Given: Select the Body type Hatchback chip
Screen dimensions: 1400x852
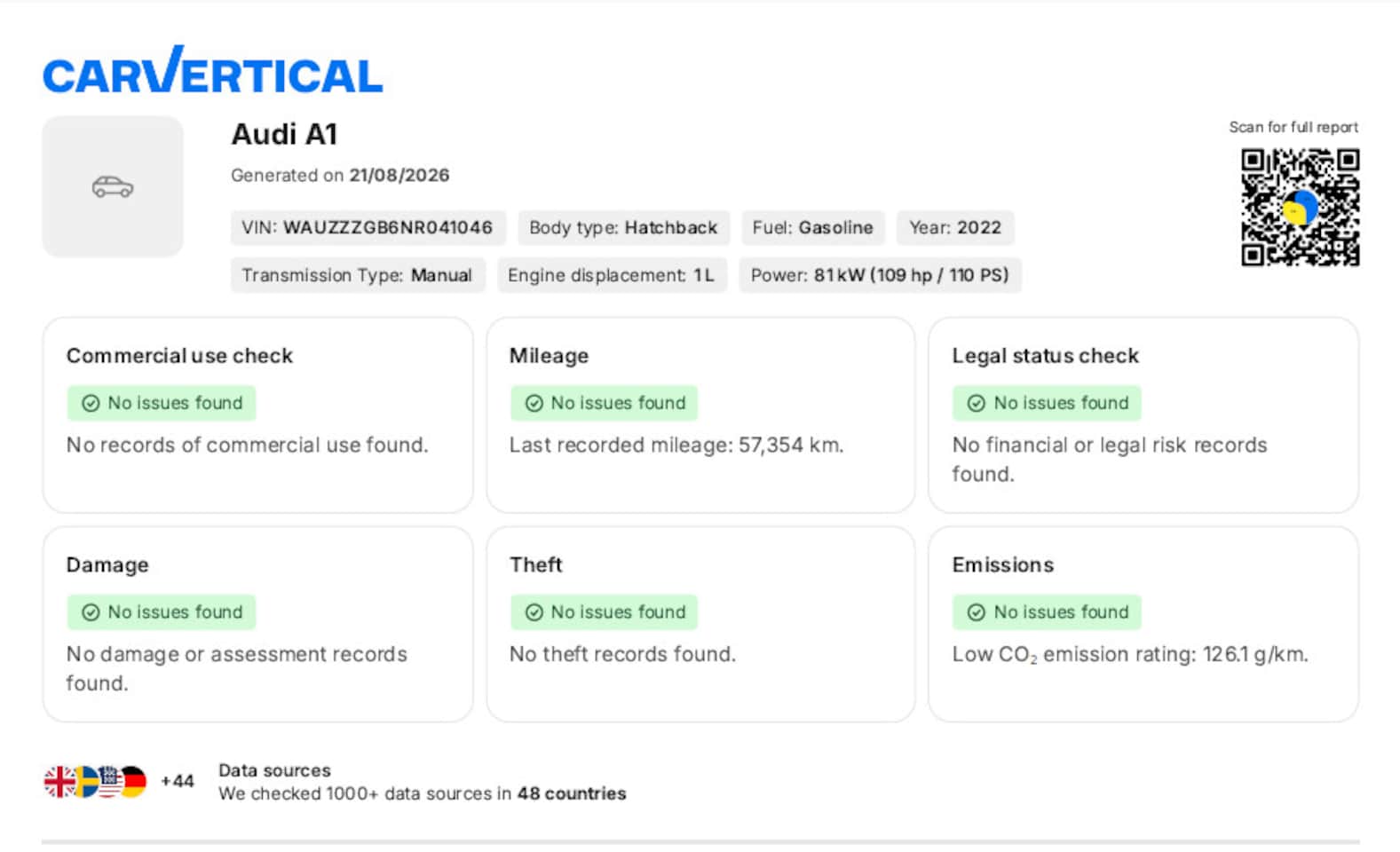Looking at the screenshot, I should point(623,228).
